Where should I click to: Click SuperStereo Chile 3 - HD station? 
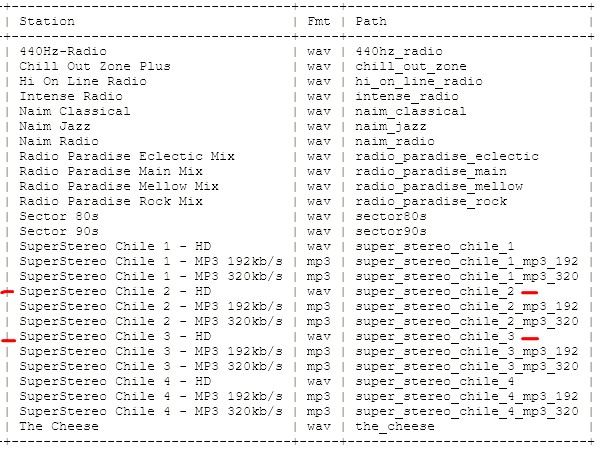click(115, 336)
